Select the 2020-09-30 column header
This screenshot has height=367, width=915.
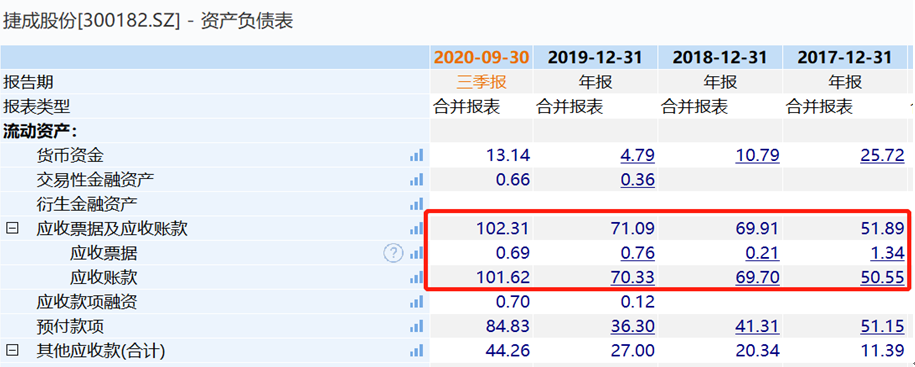(481, 57)
